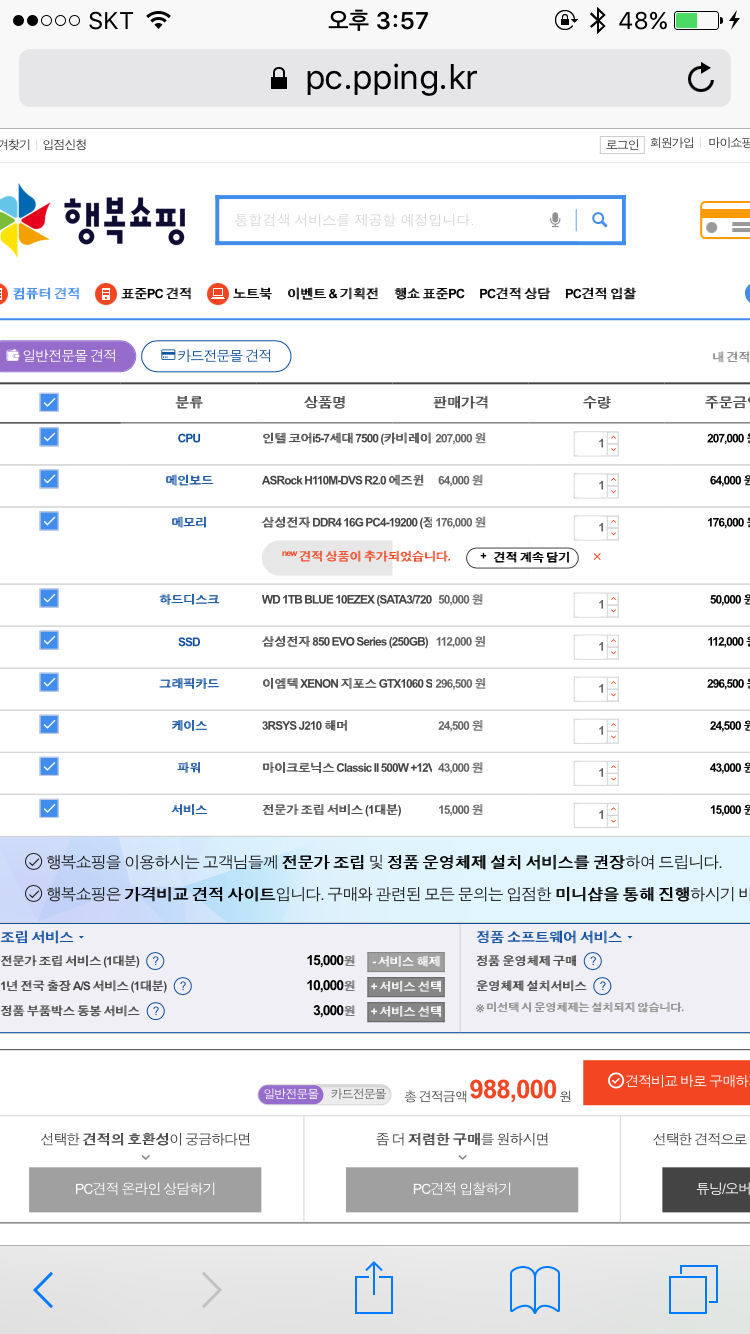The width and height of the screenshot is (750, 1334).
Task: Go back with Safari back arrow
Action: (x=43, y=1289)
